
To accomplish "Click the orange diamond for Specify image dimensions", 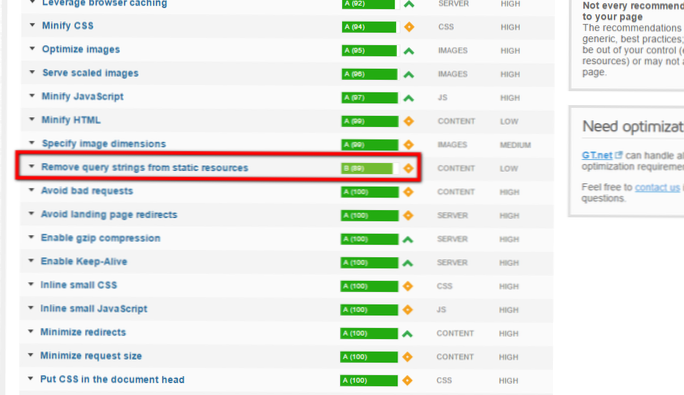I will click(409, 144).
